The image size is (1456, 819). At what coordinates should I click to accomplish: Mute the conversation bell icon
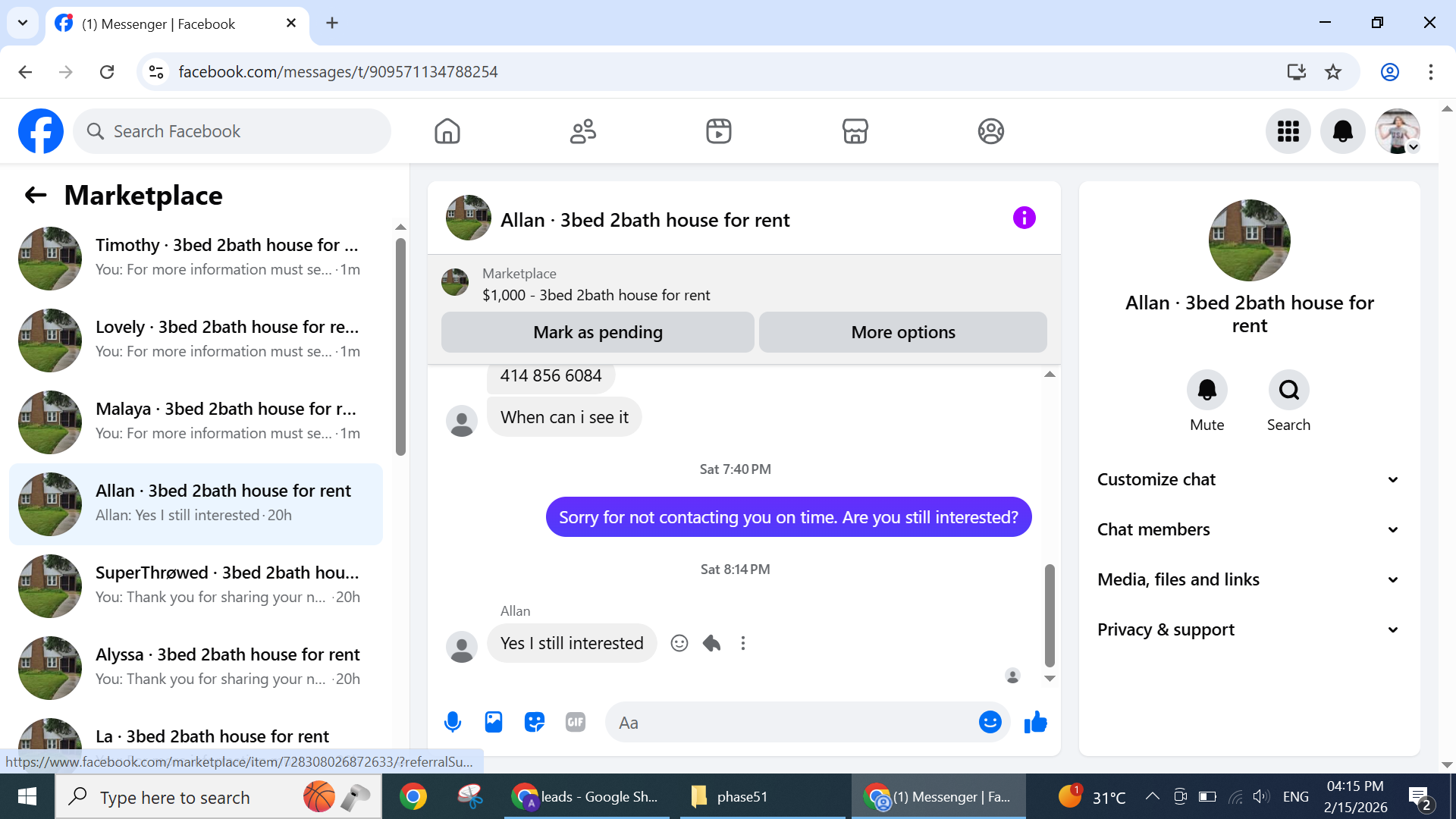(x=1207, y=390)
